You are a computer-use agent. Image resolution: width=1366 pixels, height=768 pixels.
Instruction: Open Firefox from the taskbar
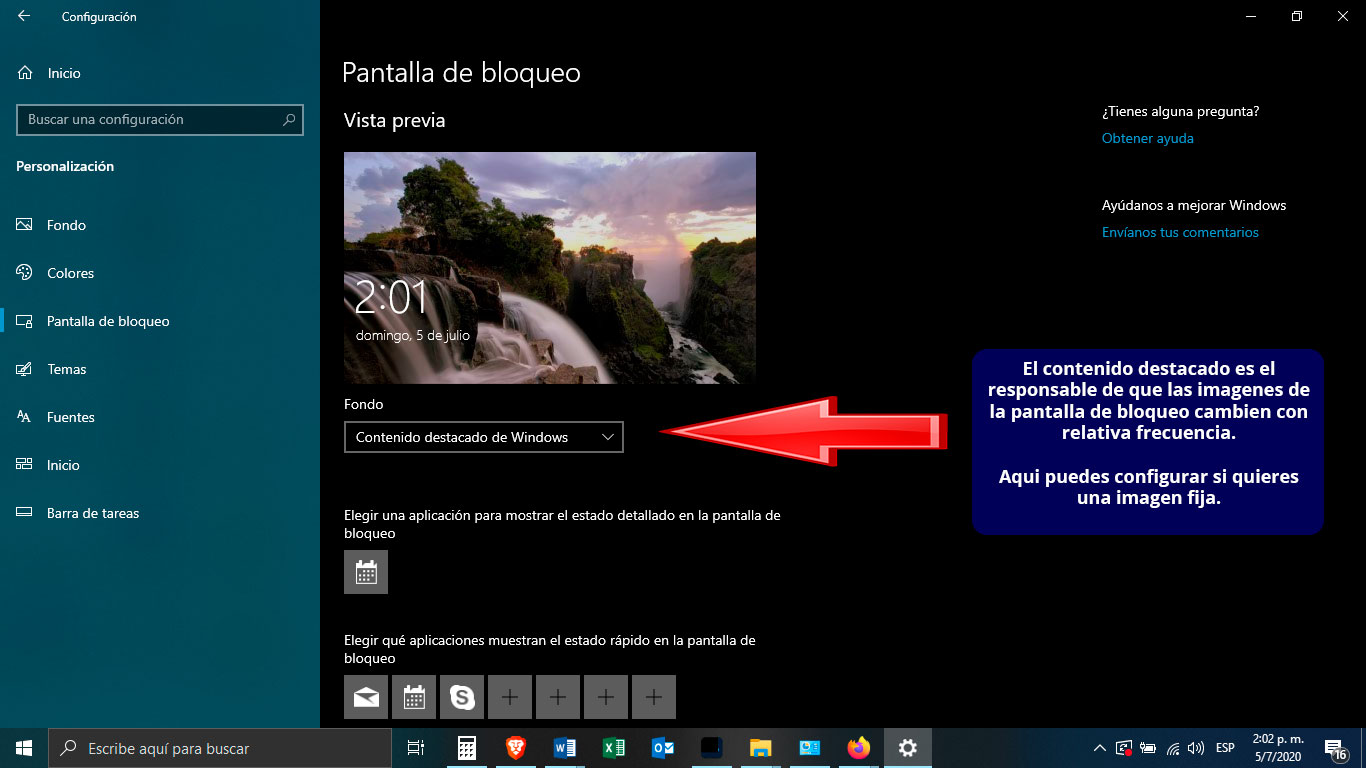click(858, 748)
